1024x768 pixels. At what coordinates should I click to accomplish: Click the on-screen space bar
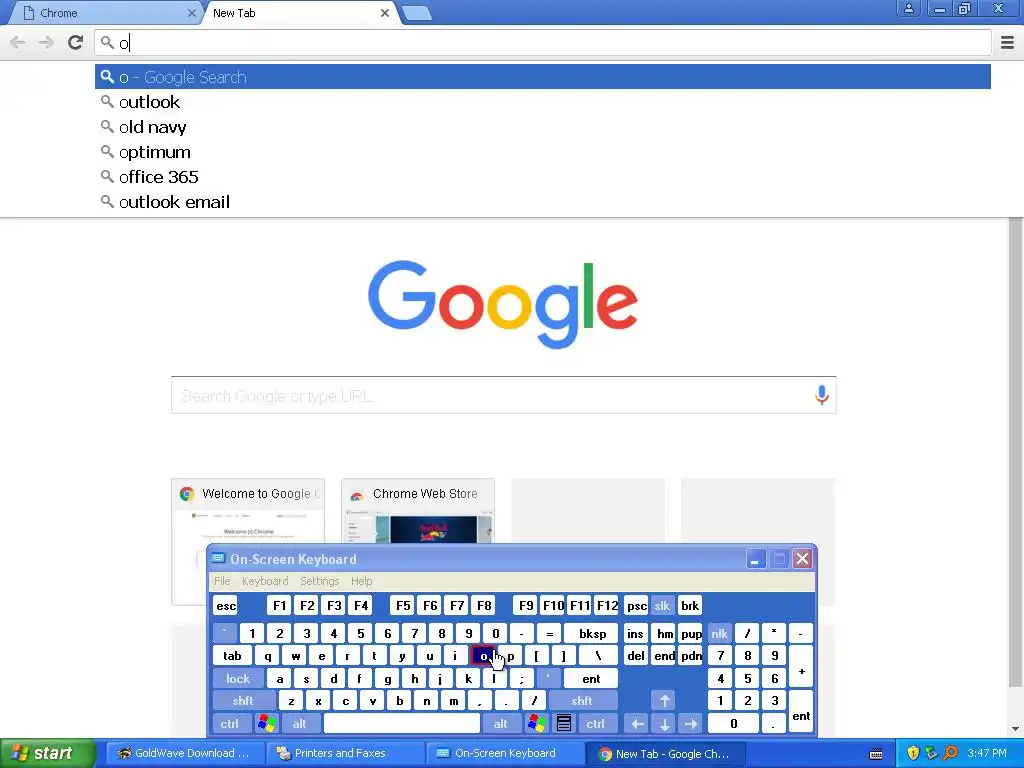coord(402,724)
